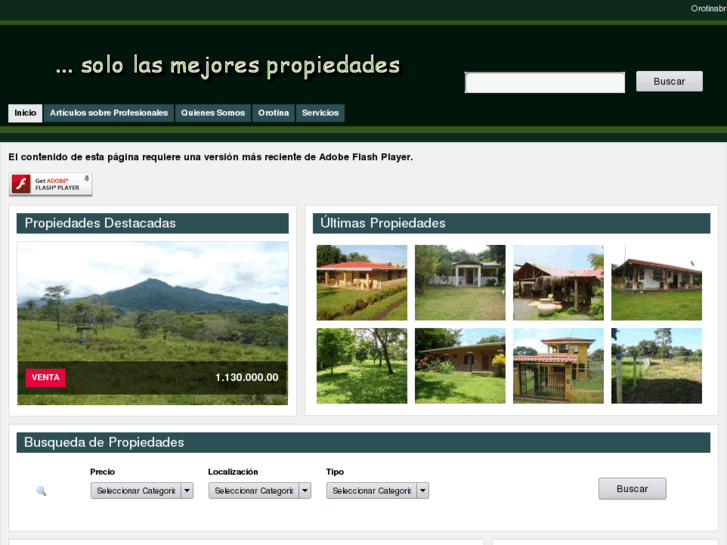Open the Inicio tab

coord(25,113)
